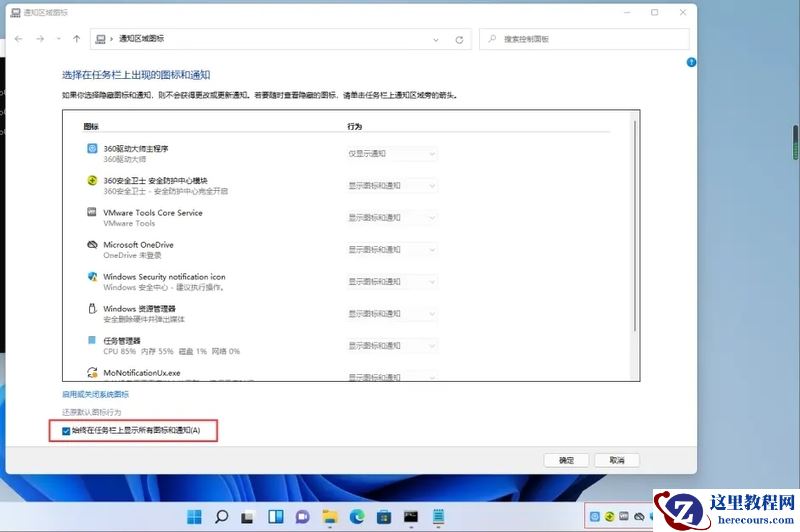Screen dimensions: 800x532
Task: Click in the 搜索控制面板 search field
Action: click(x=584, y=39)
